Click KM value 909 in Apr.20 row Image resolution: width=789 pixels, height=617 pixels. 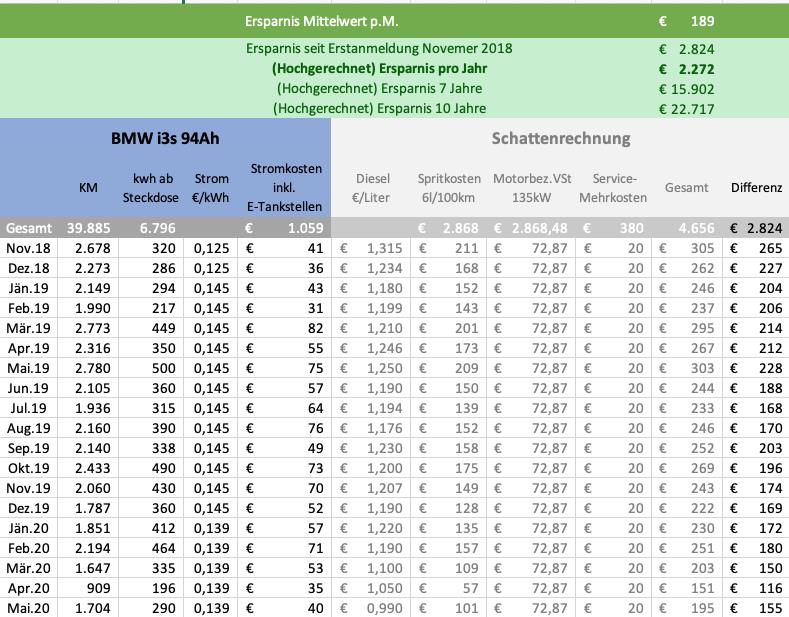(98, 588)
